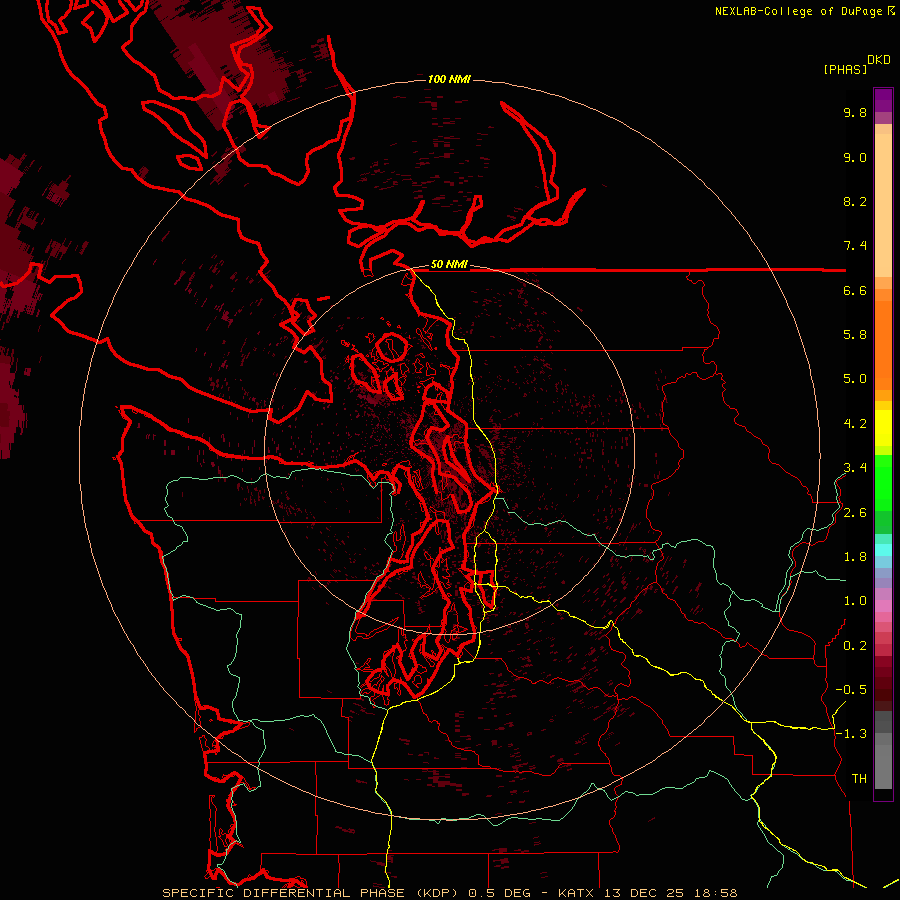900x900 pixels.
Task: Click the cyan color bar segment
Action: (x=883, y=549)
